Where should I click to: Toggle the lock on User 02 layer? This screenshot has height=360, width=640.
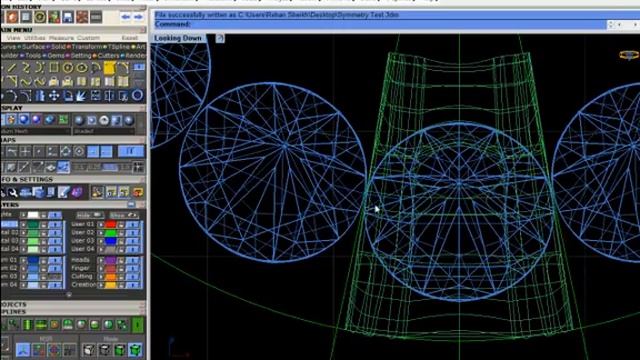[121, 233]
